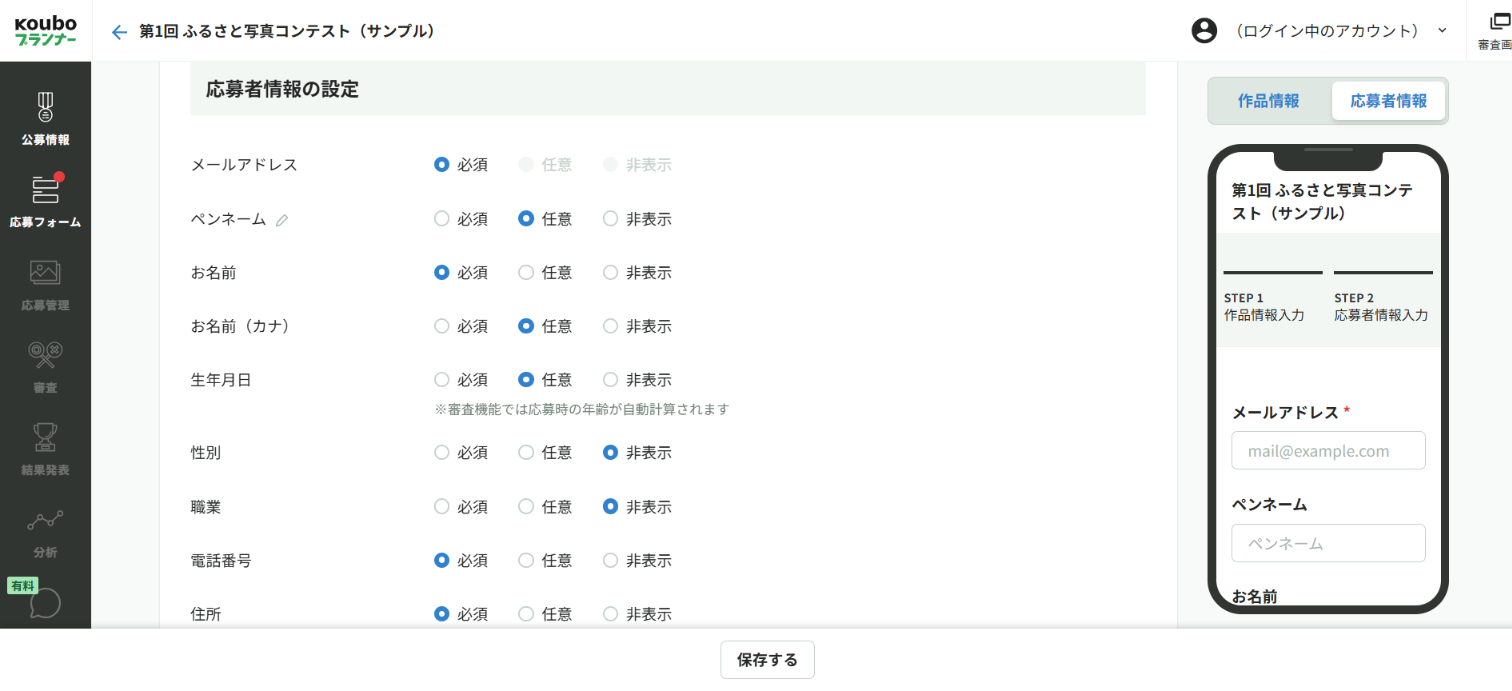Click the 年齢が自動計算されます note
The image size is (1512, 691).
pyautogui.click(x=582, y=409)
